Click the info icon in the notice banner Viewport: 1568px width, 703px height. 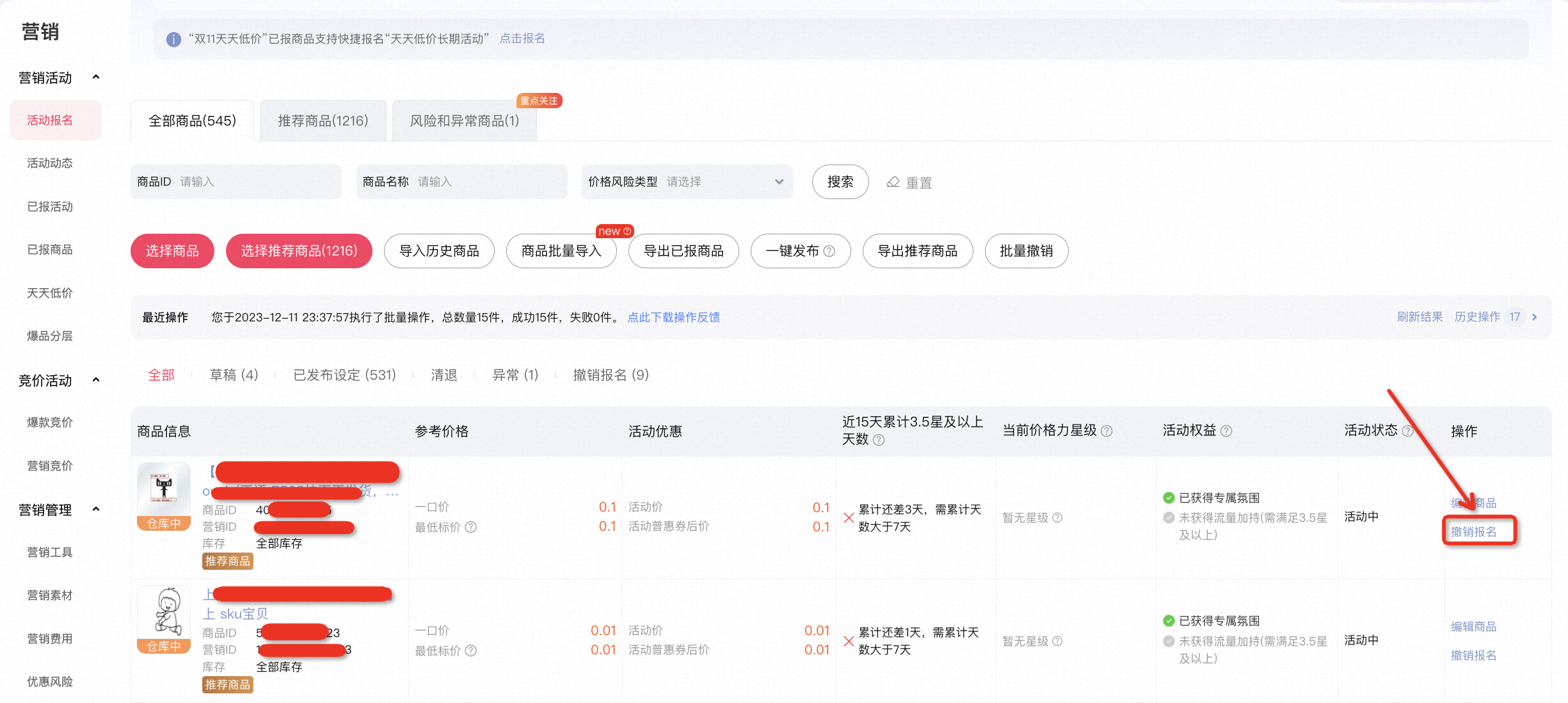coord(173,40)
